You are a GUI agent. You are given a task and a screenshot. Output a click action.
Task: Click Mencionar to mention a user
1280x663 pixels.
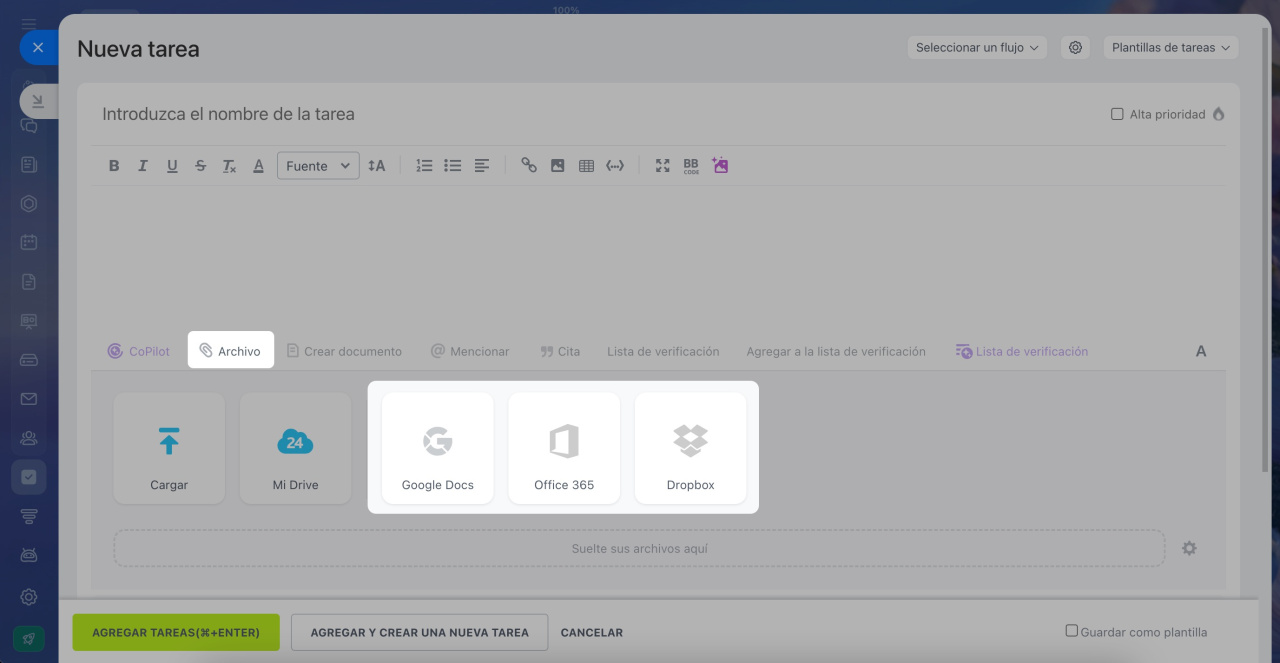[470, 351]
